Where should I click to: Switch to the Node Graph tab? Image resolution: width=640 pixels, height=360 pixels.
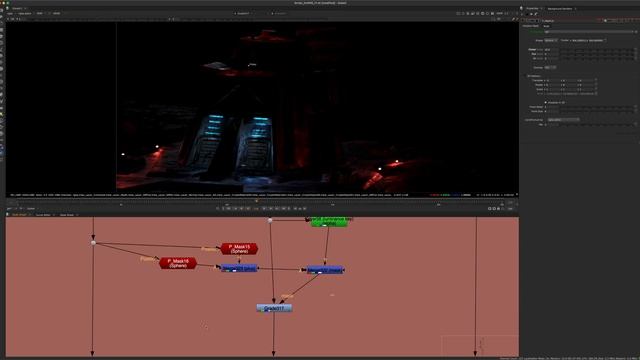click(x=19, y=215)
